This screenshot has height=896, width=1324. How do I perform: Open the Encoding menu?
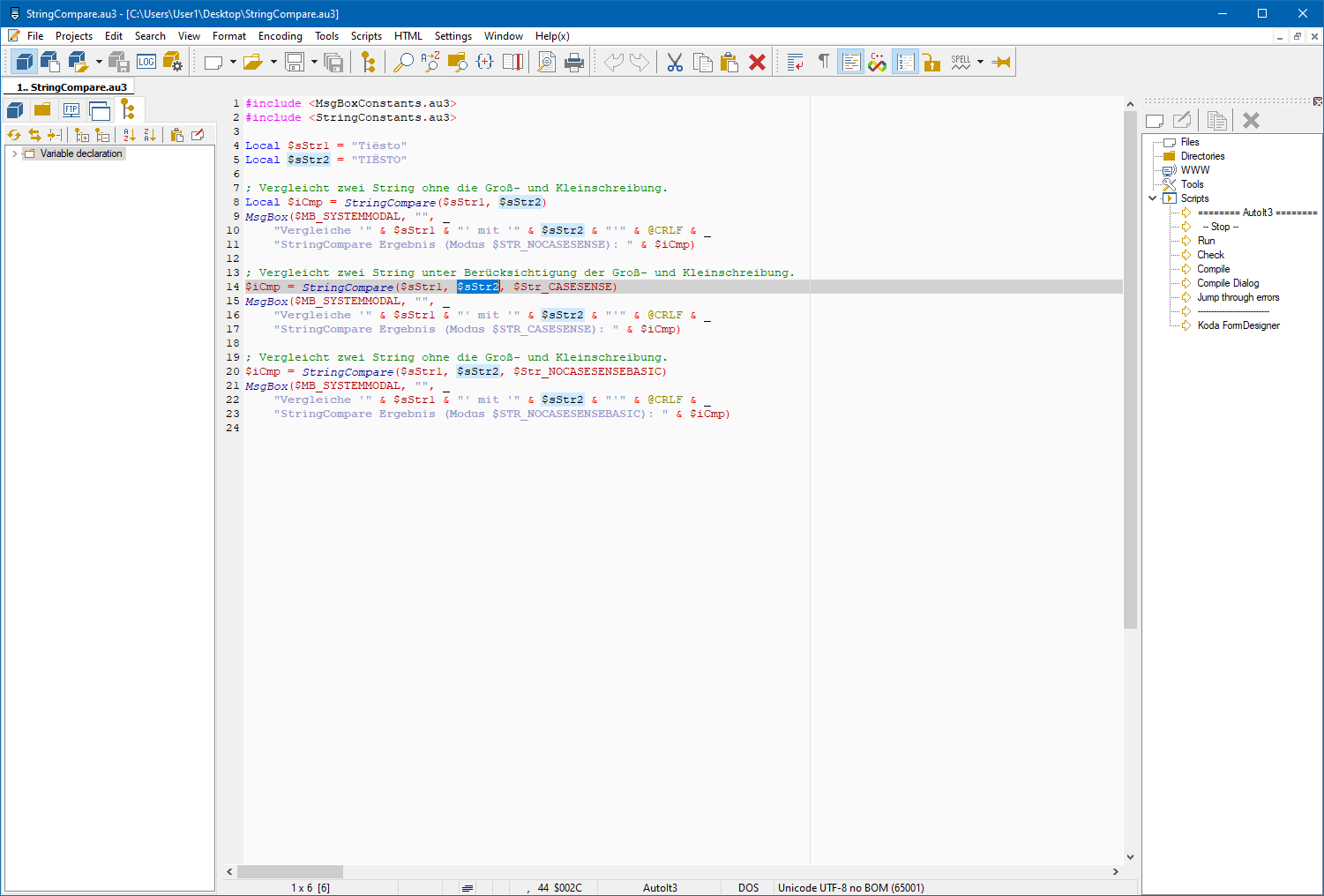280,36
